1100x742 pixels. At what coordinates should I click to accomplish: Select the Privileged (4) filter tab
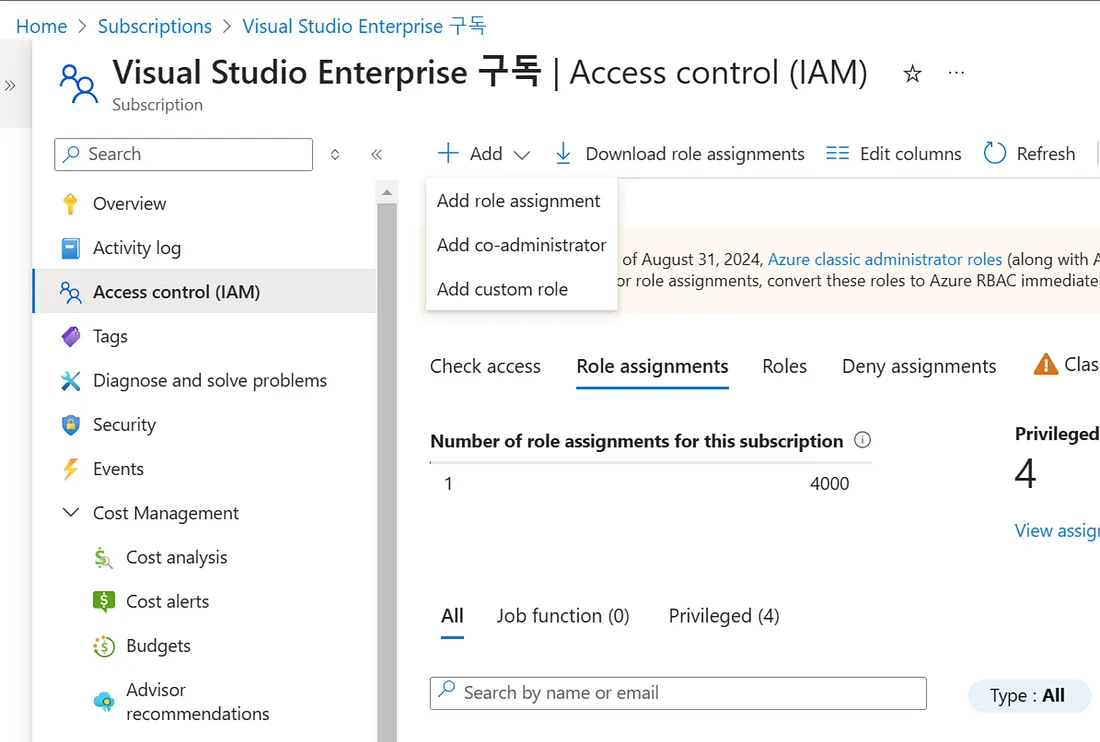[723, 616]
